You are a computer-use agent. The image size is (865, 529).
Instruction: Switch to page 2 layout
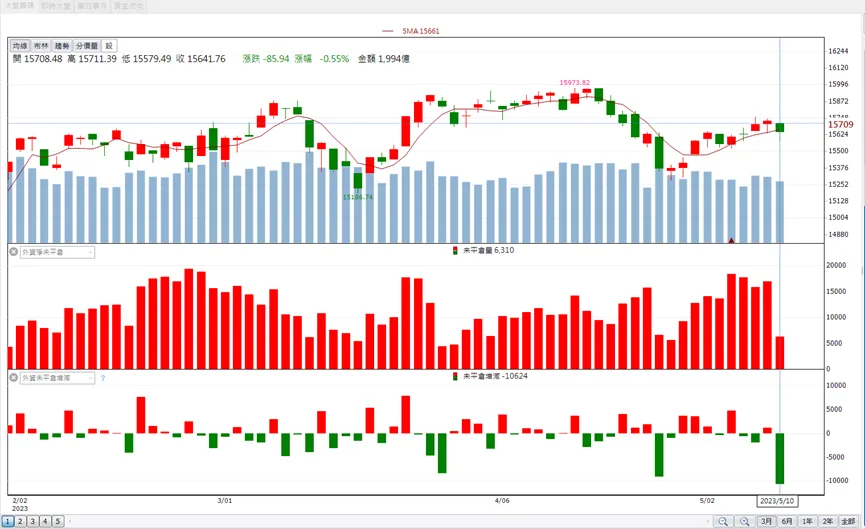[x=20, y=521]
